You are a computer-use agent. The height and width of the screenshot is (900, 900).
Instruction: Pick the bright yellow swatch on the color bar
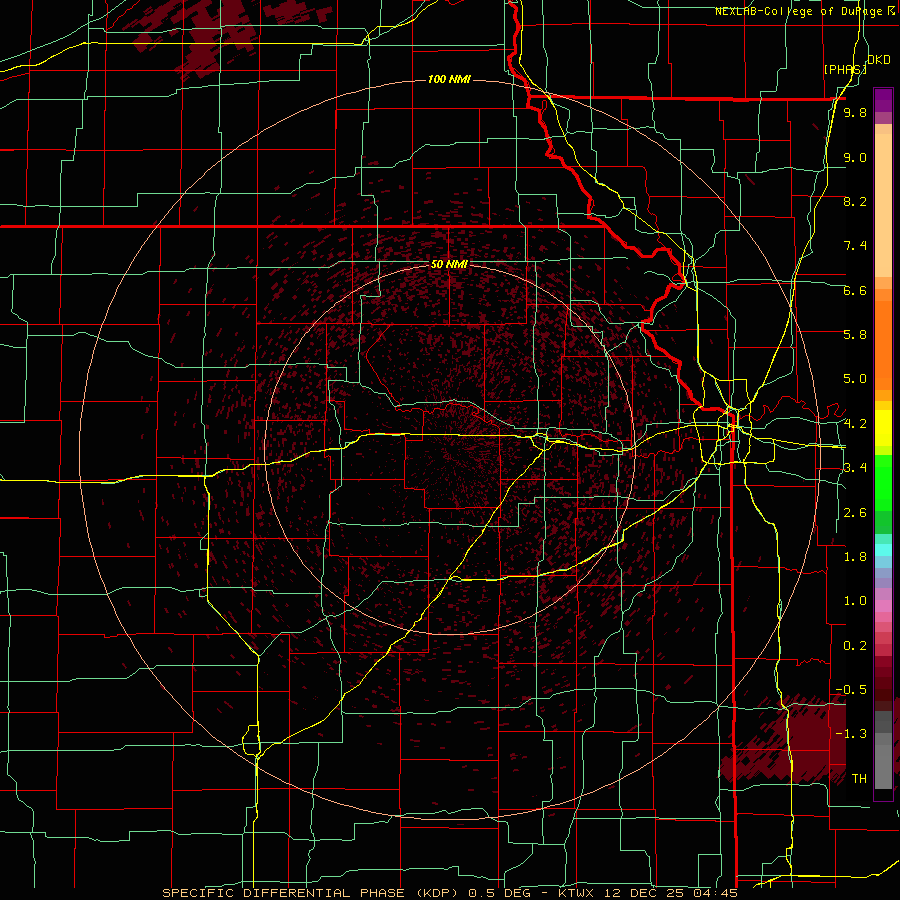[883, 428]
